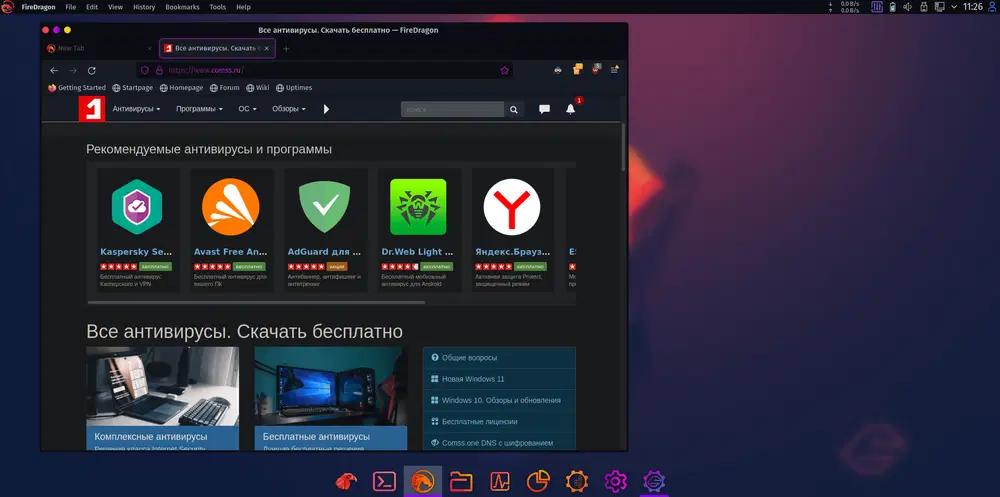1000x497 pixels.
Task: Open the Homepage bookmark
Action: pyautogui.click(x=181, y=88)
